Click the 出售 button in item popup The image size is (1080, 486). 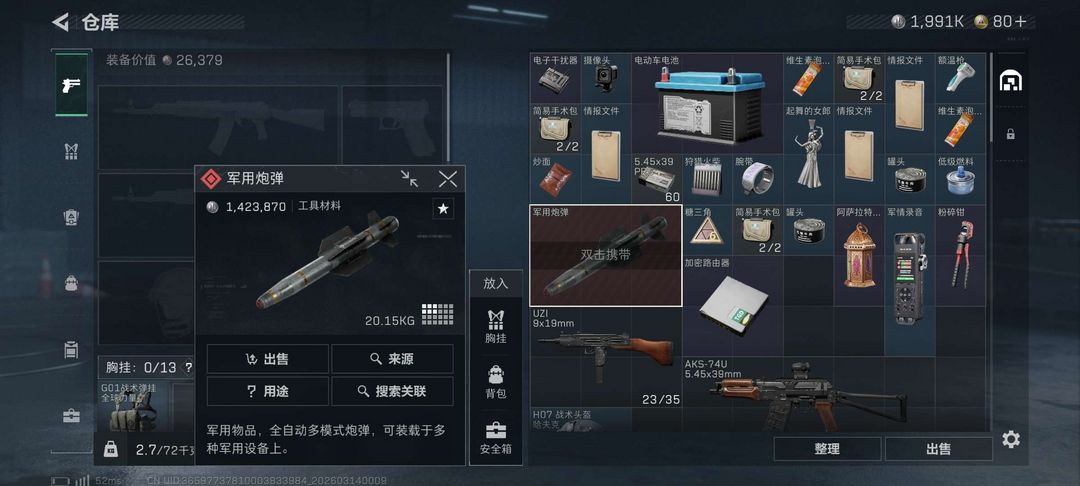267,359
